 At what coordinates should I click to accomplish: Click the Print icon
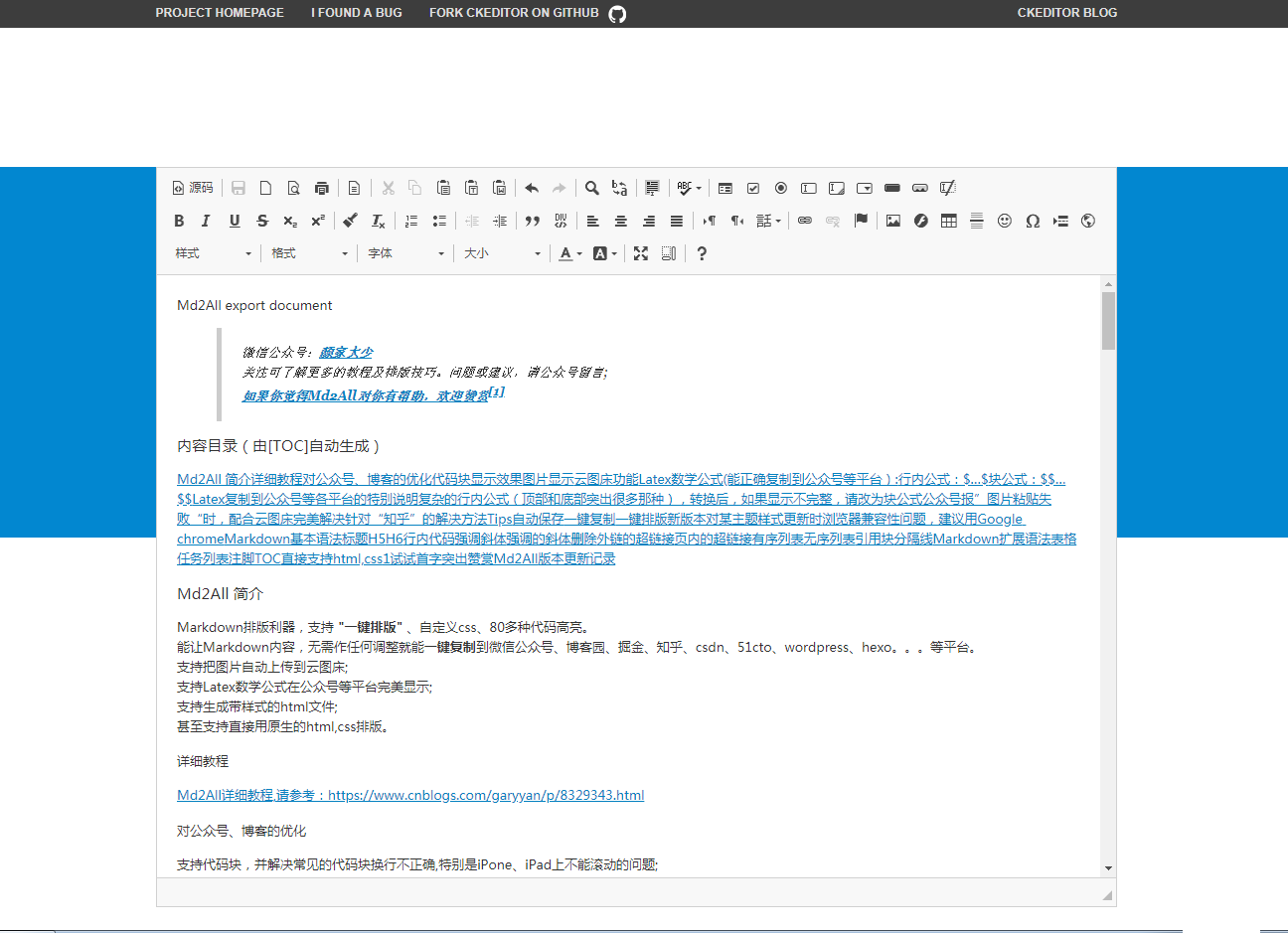(x=321, y=188)
